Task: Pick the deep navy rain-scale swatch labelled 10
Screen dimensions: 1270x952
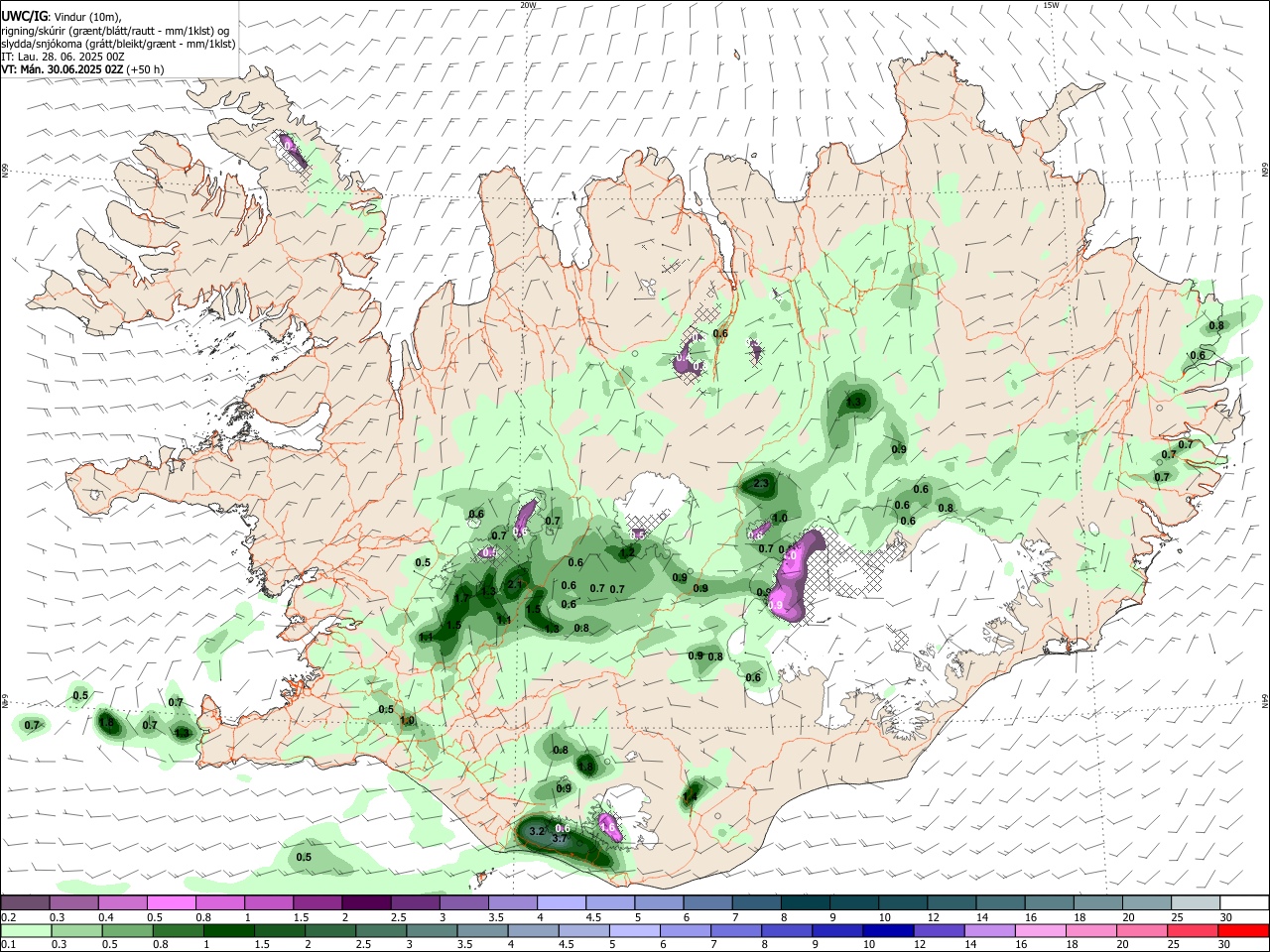Action: pos(888,930)
